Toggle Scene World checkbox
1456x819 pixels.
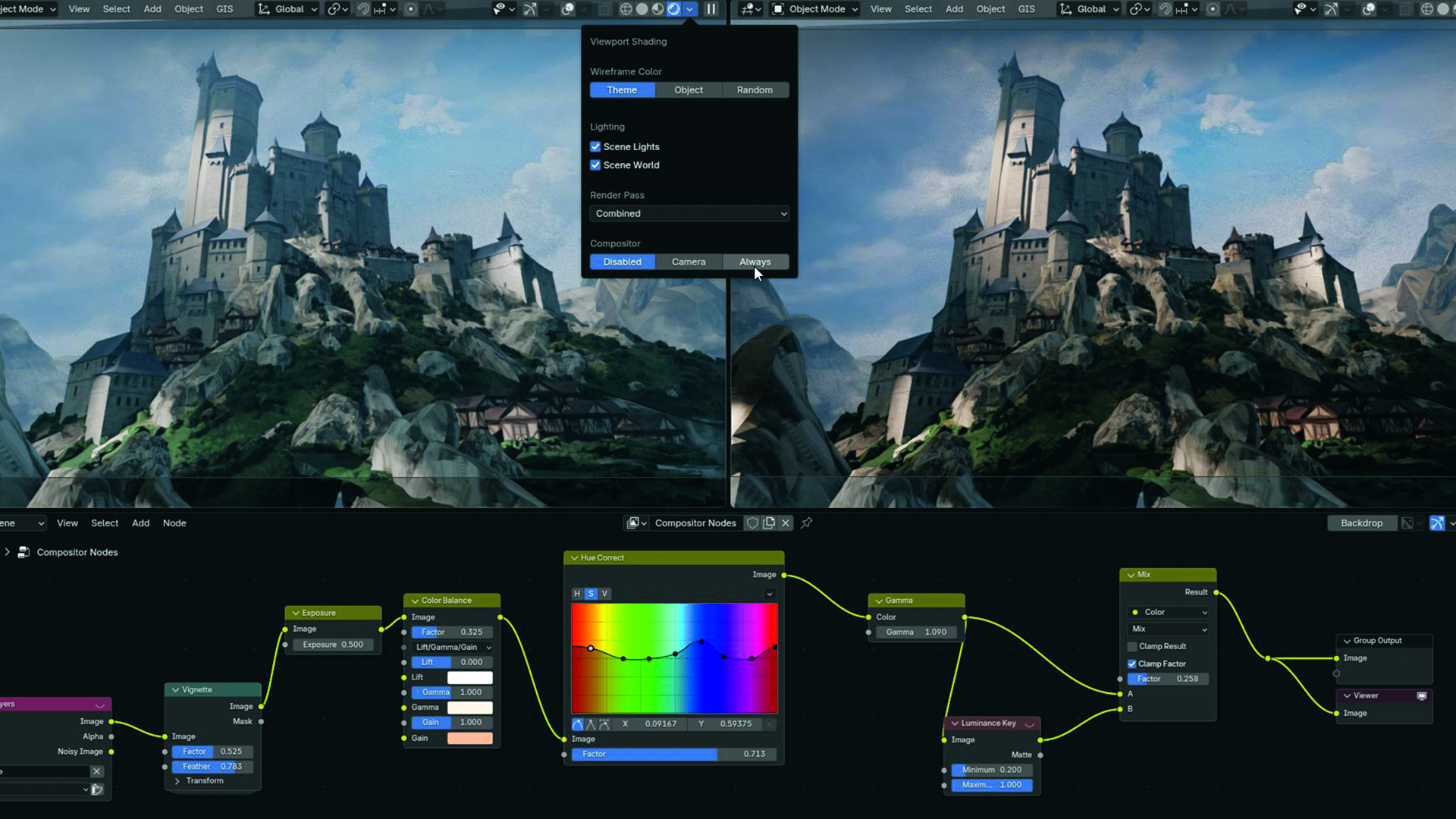point(595,165)
